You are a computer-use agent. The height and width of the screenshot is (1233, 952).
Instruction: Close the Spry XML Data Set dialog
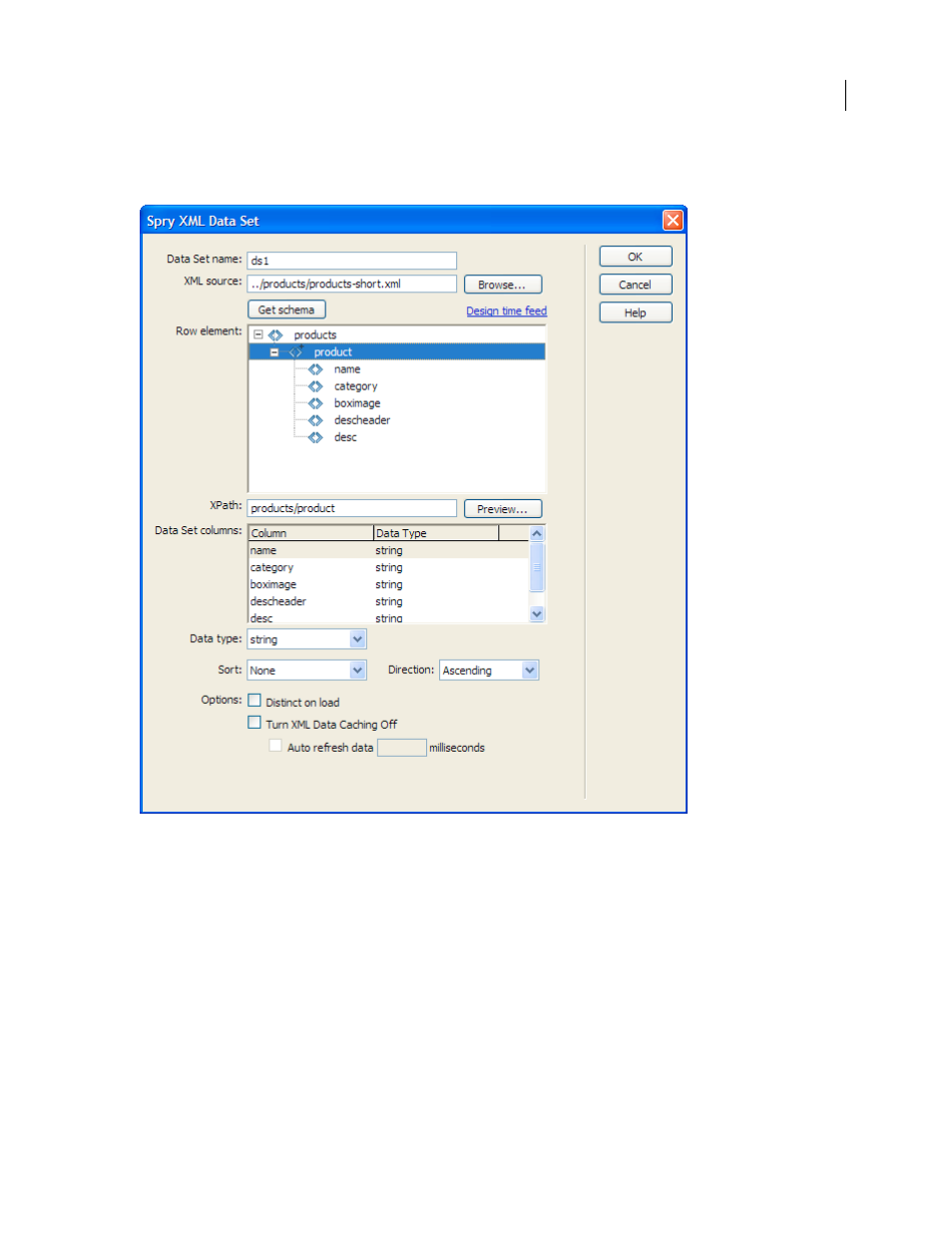pos(673,221)
